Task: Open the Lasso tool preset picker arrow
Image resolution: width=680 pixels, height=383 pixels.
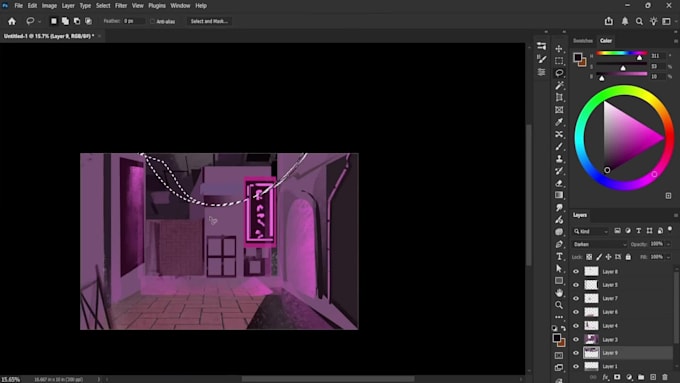Action: click(39, 21)
